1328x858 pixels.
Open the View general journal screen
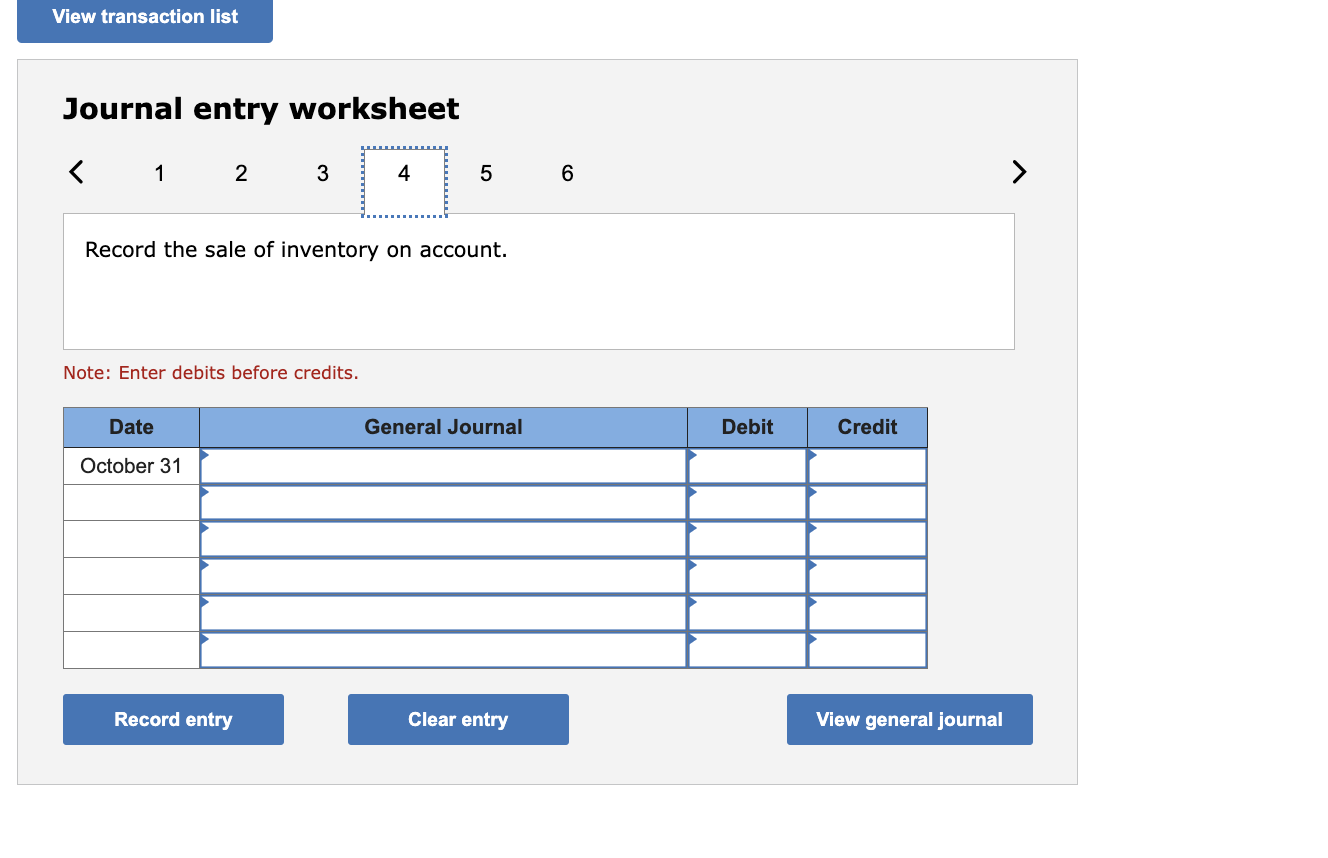click(x=909, y=719)
